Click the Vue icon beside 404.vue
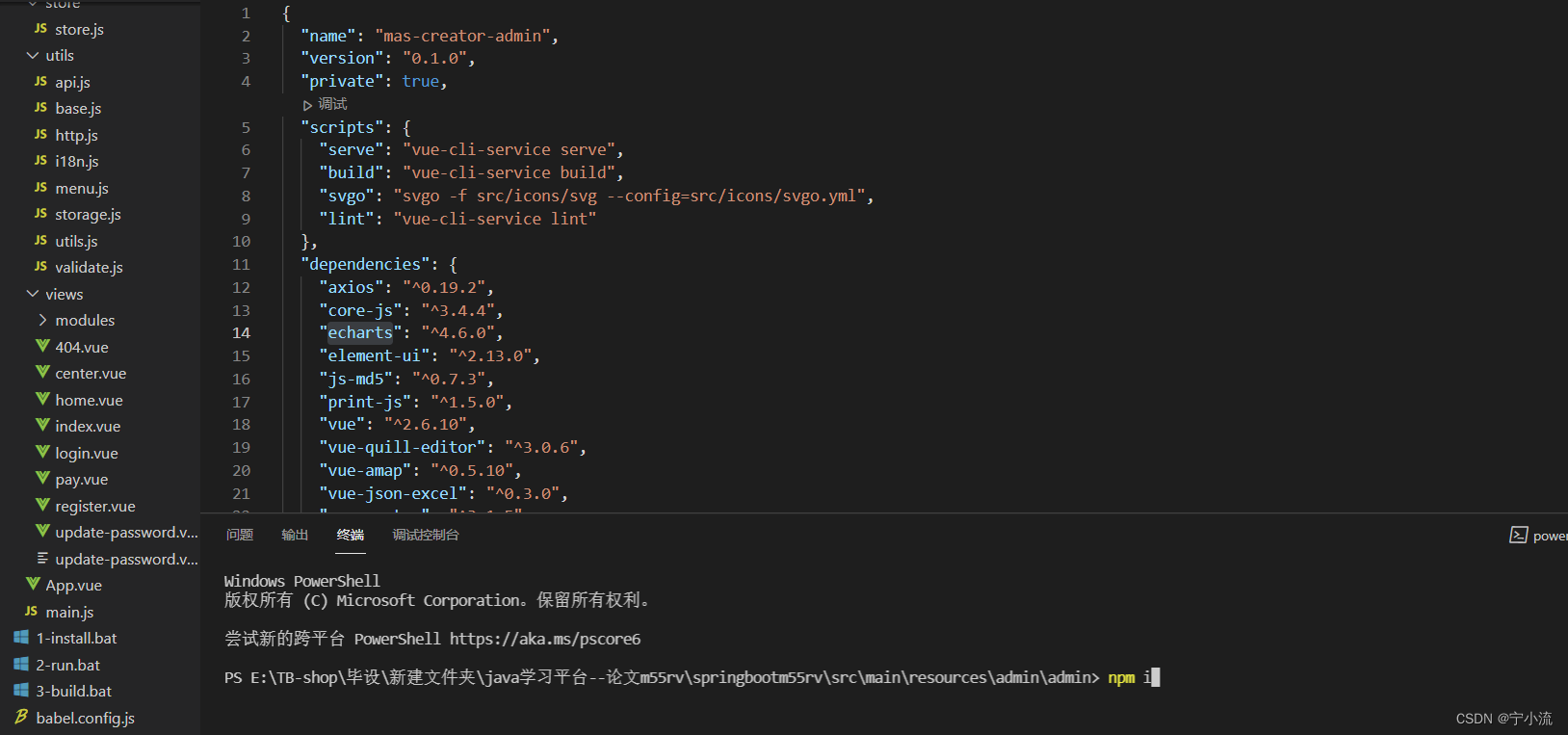Screen dimensions: 1568x735 (42, 346)
